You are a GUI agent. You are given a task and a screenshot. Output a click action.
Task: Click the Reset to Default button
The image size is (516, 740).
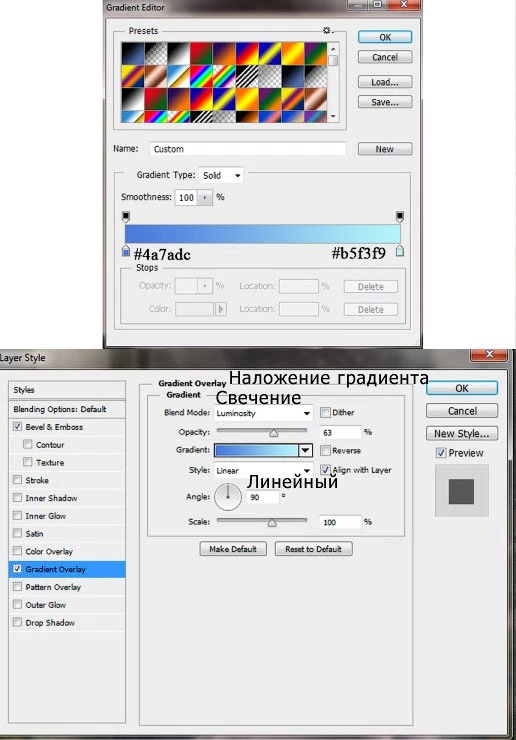point(313,549)
